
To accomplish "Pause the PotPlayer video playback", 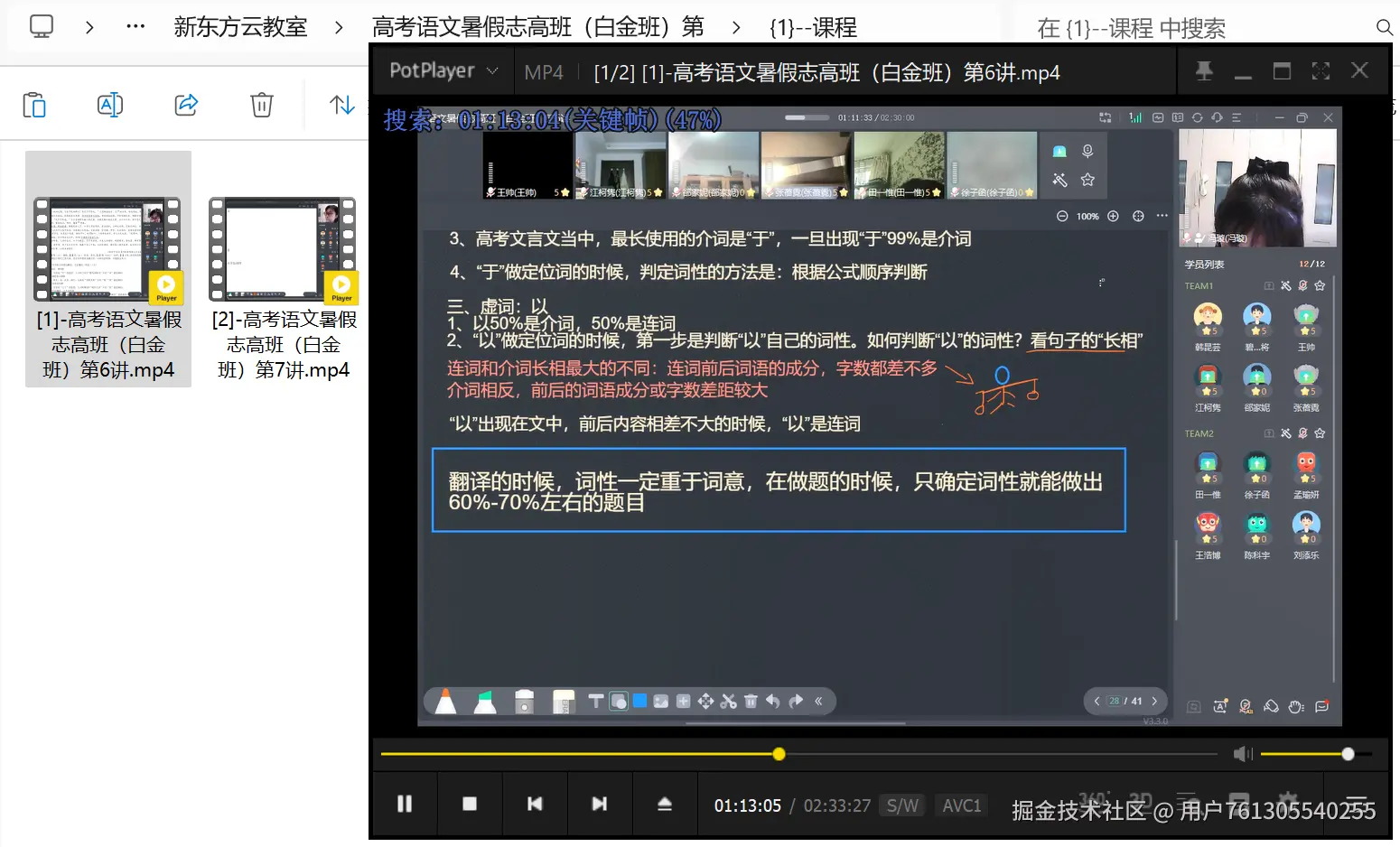I will click(x=405, y=804).
